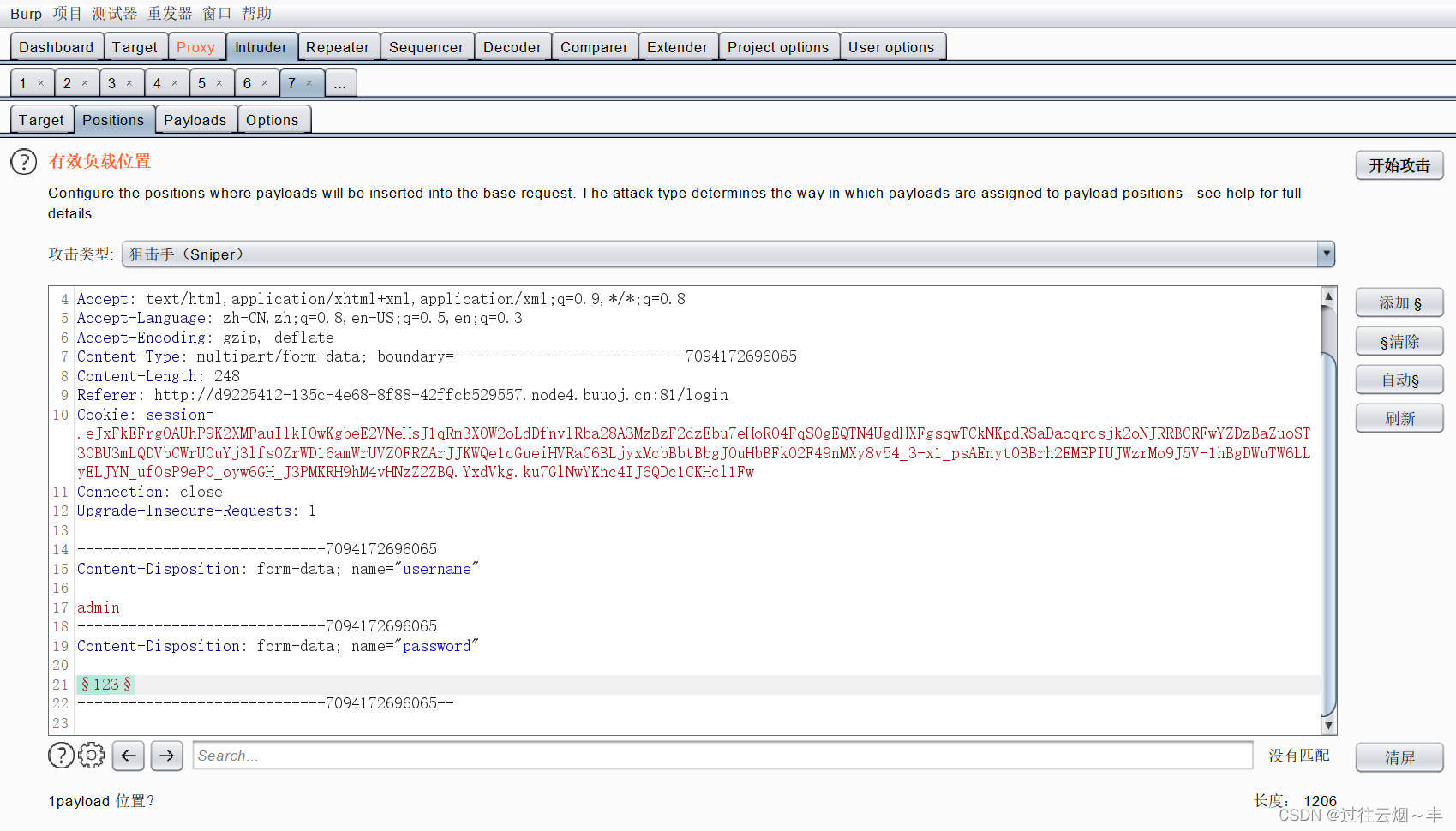Viewport: 1456px width, 831px height.
Task: Select intruder attack tab 3
Action: pos(112,83)
